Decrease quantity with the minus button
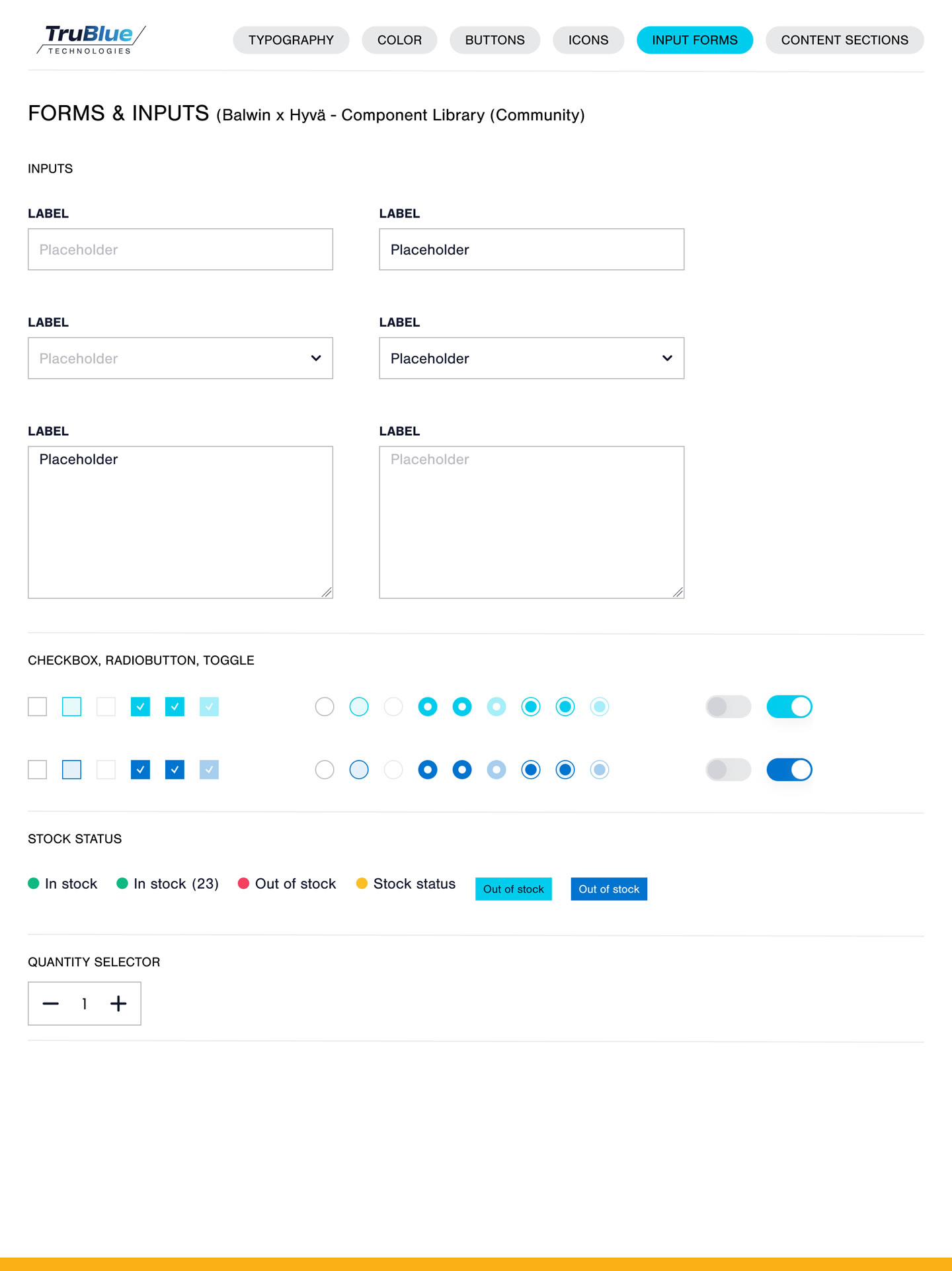Viewport: 952px width, 1271px height. point(51,1003)
